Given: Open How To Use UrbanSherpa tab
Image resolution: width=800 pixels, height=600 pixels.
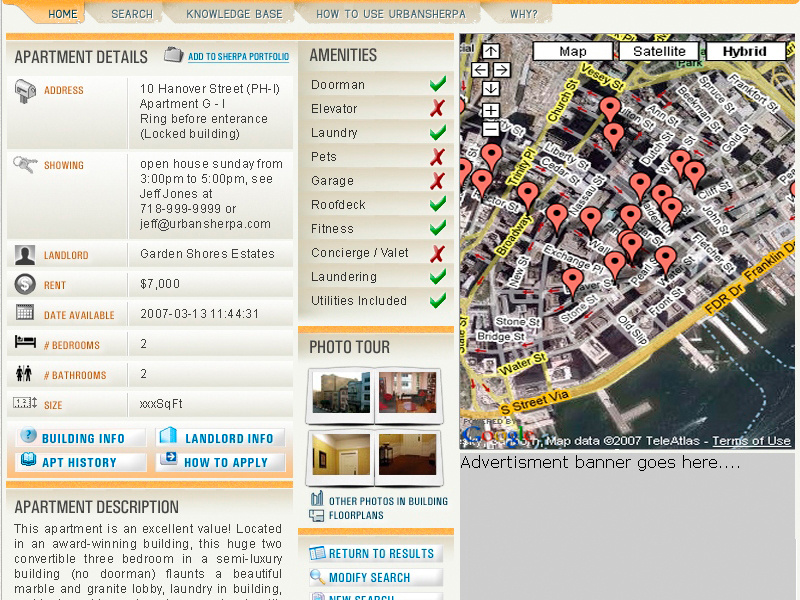Looking at the screenshot, I should click(x=391, y=14).
